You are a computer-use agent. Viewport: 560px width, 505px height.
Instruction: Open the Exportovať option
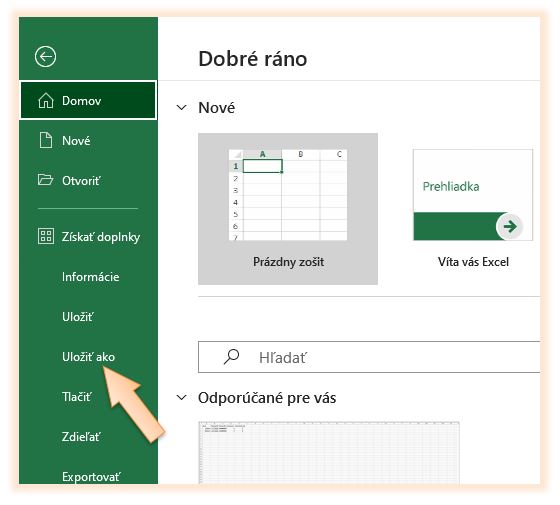[91, 477]
